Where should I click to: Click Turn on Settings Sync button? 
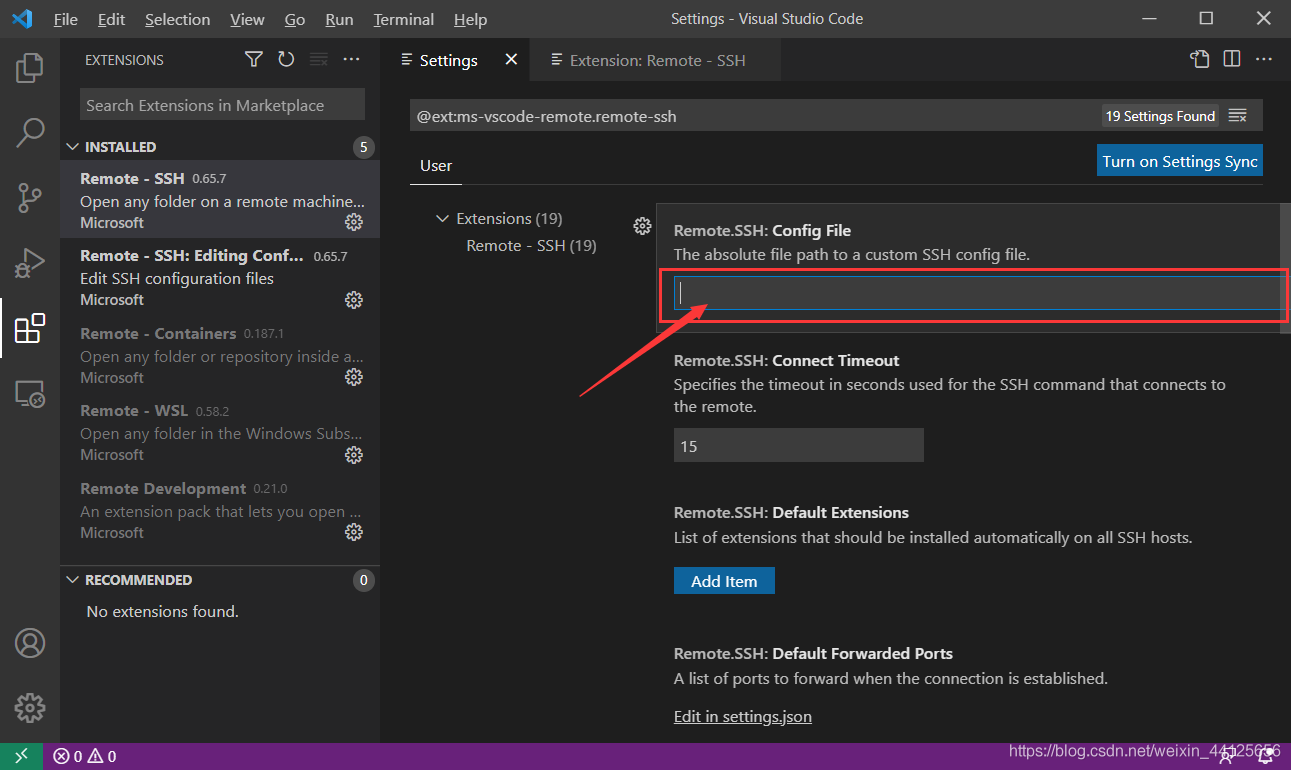[1179, 161]
